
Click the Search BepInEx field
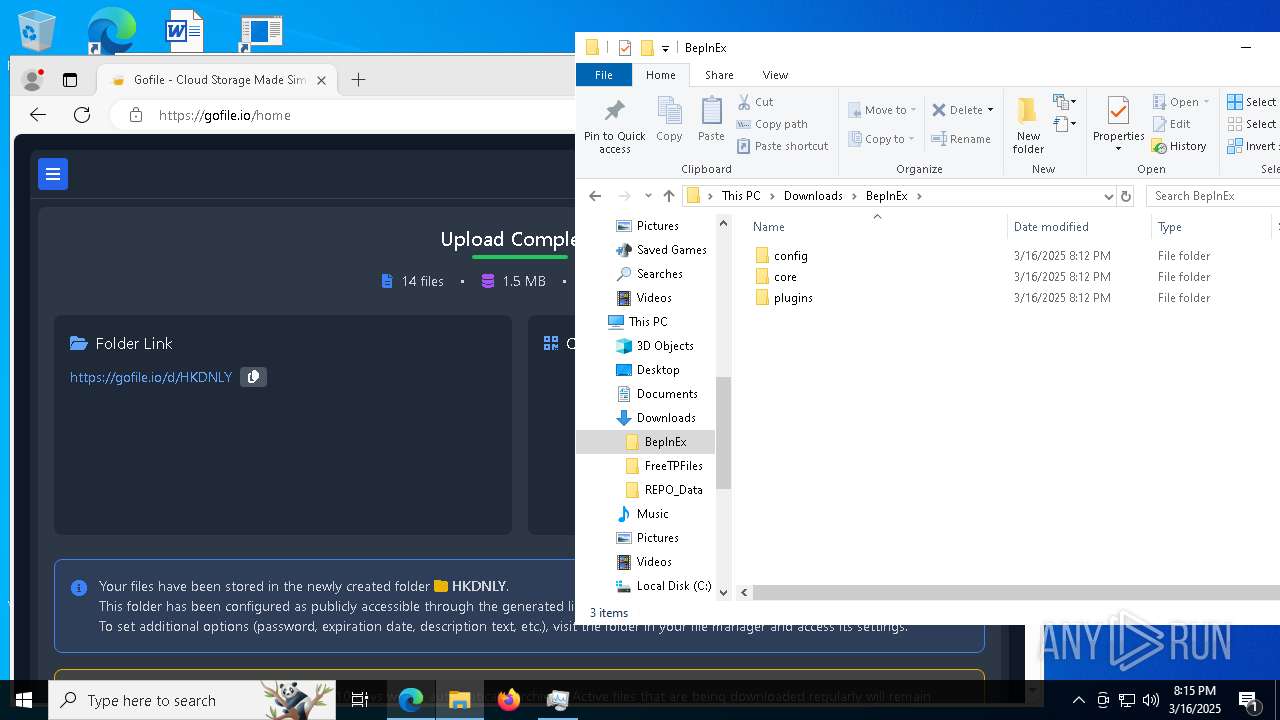(1212, 196)
